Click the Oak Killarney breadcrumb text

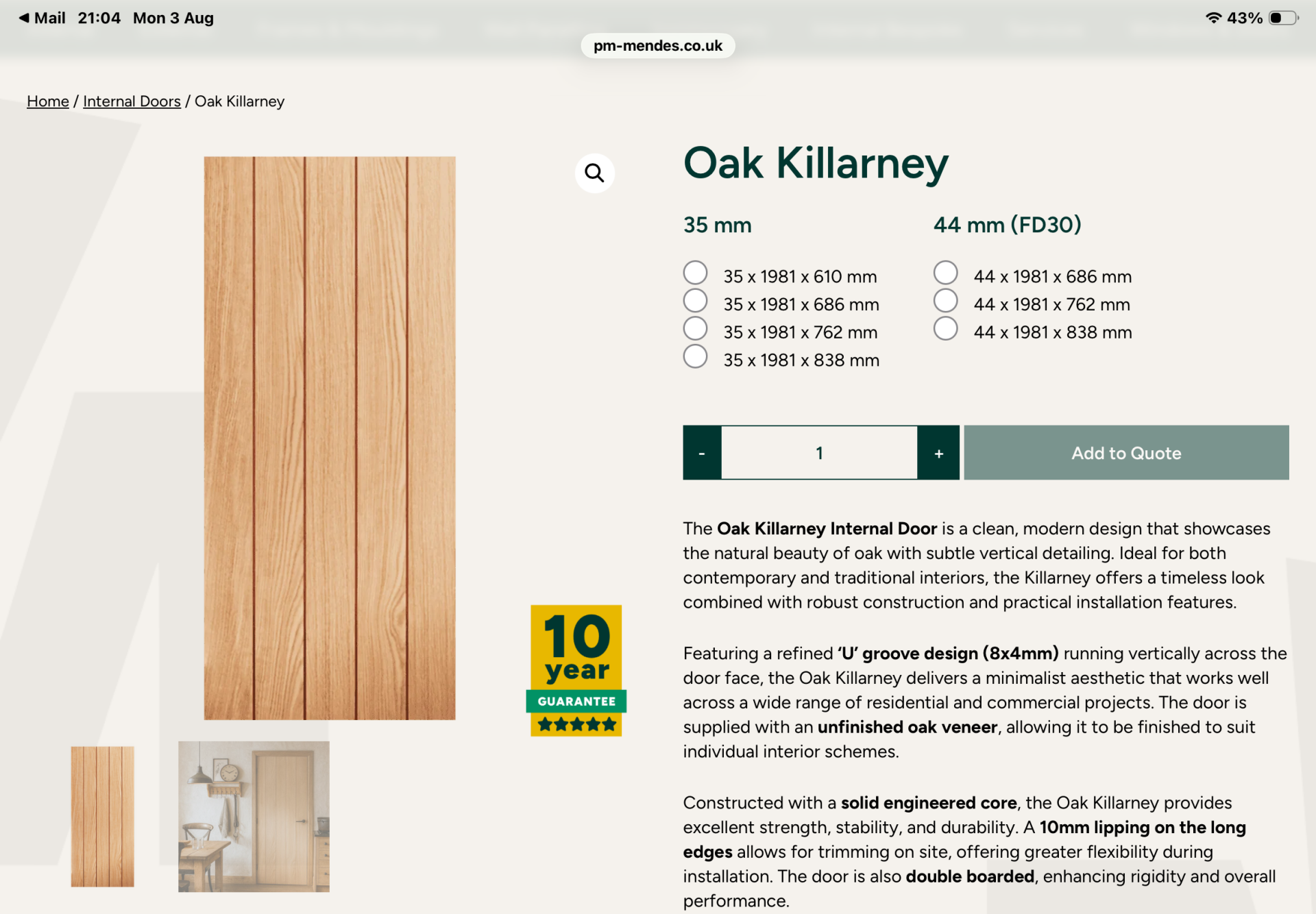(239, 101)
